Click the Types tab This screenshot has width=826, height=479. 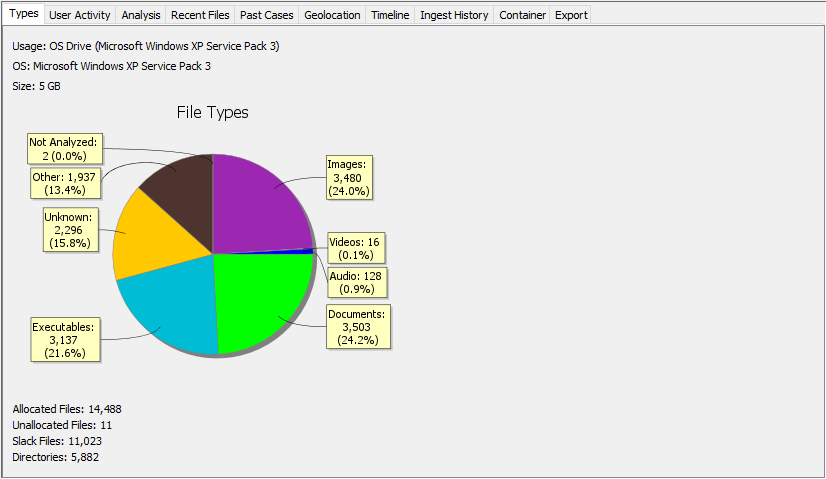click(23, 15)
